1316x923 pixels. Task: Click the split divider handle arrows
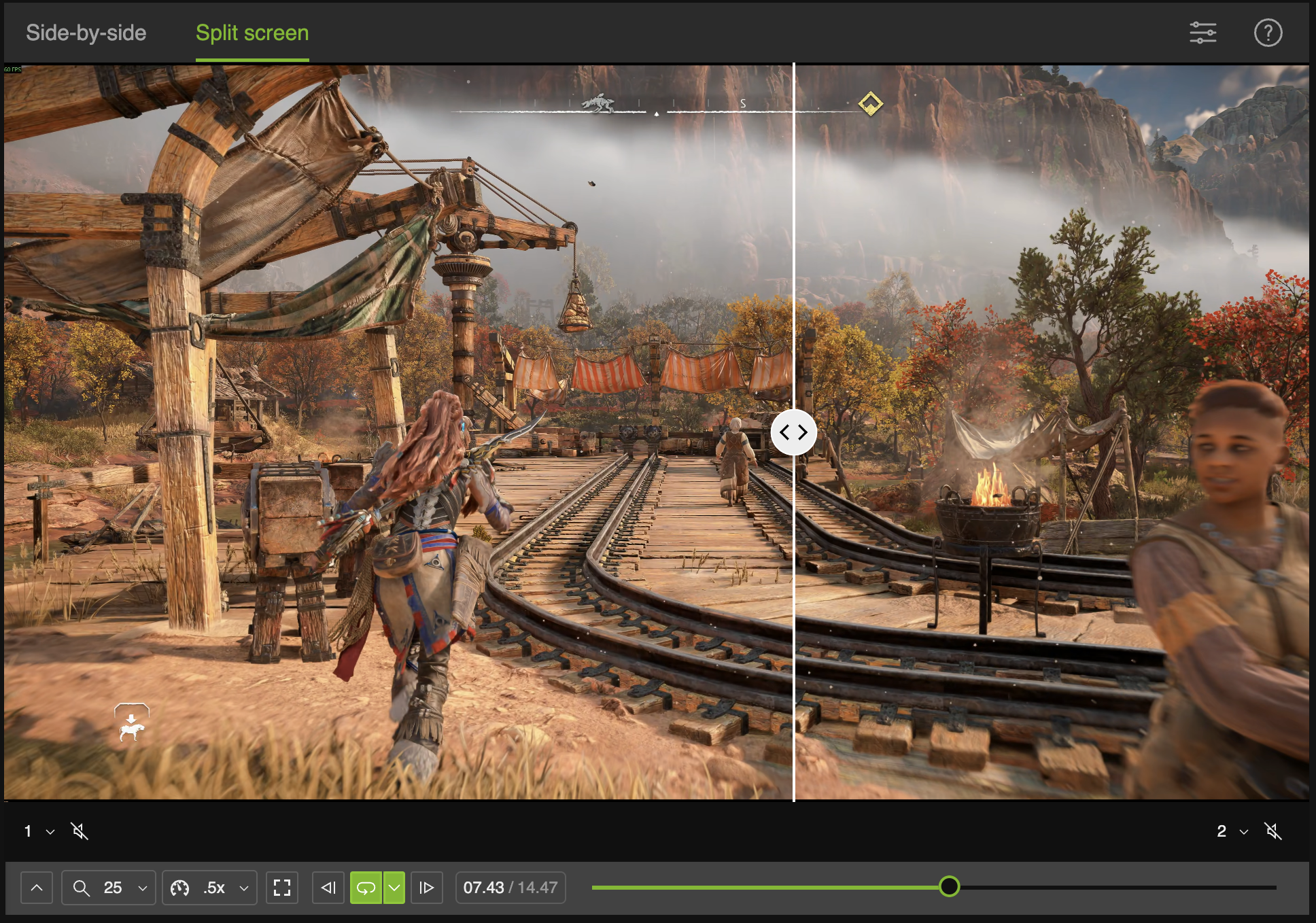click(793, 432)
